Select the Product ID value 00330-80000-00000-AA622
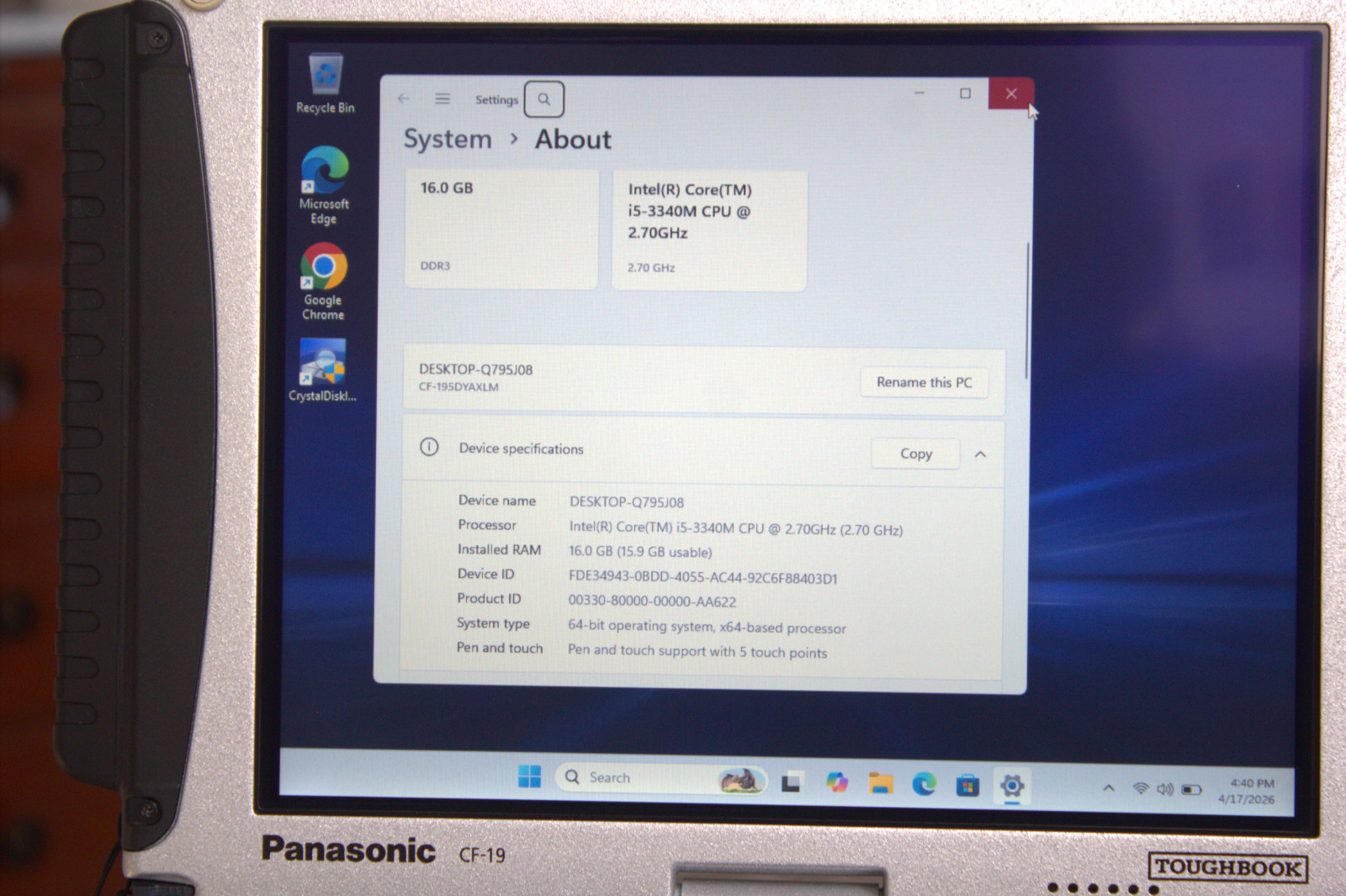This screenshot has height=896, width=1346. (x=652, y=602)
